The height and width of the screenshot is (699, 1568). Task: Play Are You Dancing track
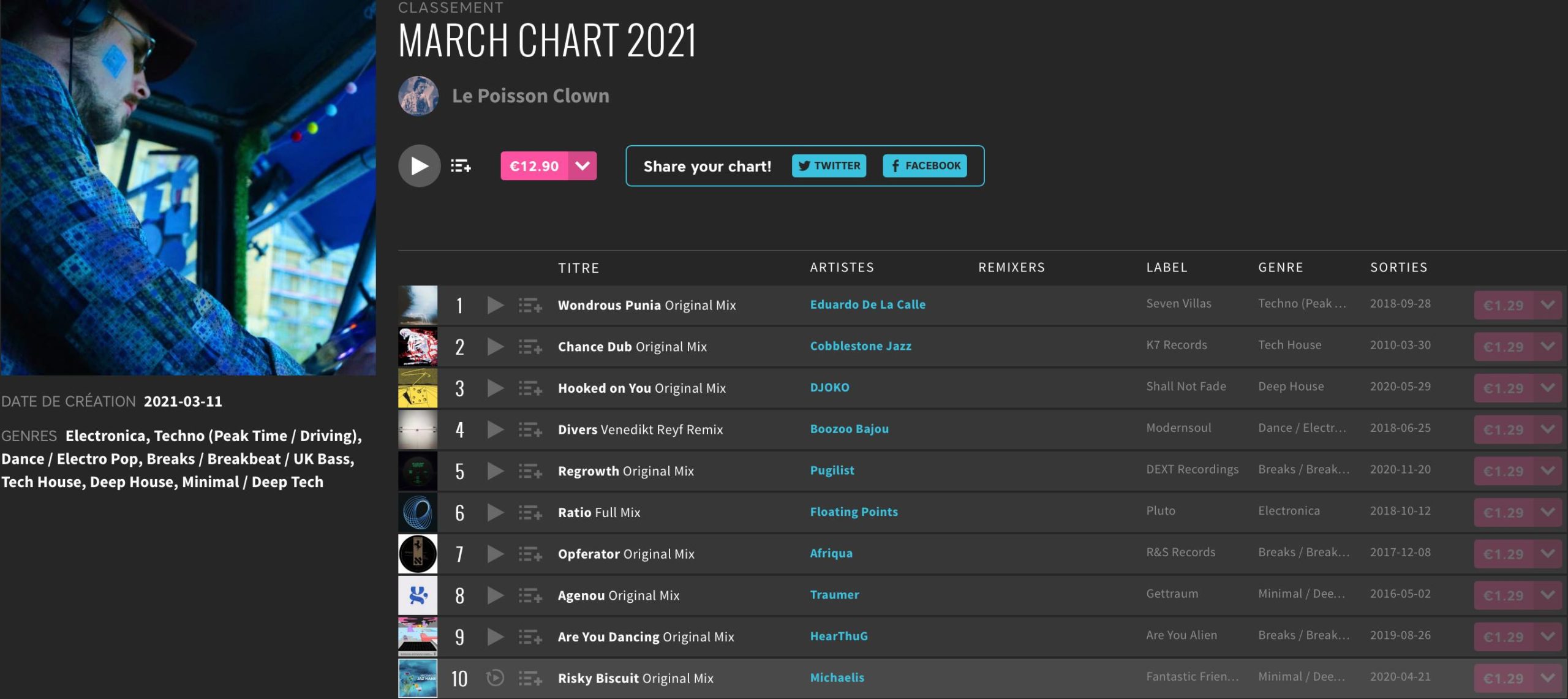click(x=495, y=637)
